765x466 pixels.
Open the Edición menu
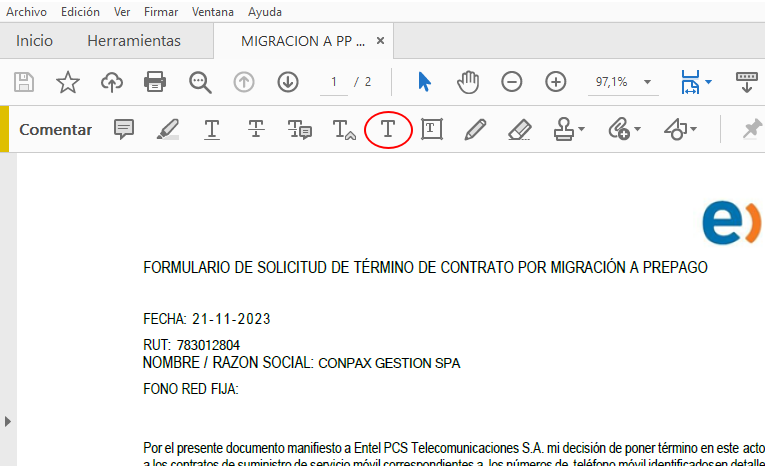point(80,12)
